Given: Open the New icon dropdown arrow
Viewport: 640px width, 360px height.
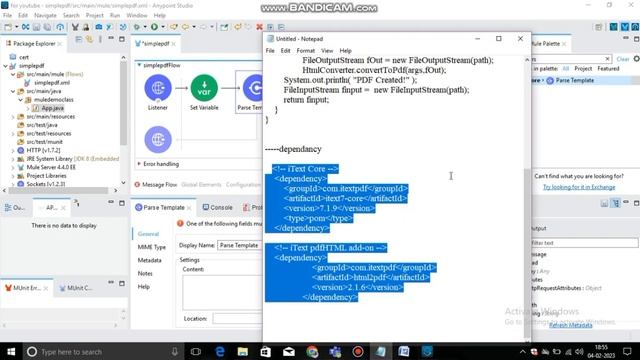Looking at the screenshot, I should 17,27.
